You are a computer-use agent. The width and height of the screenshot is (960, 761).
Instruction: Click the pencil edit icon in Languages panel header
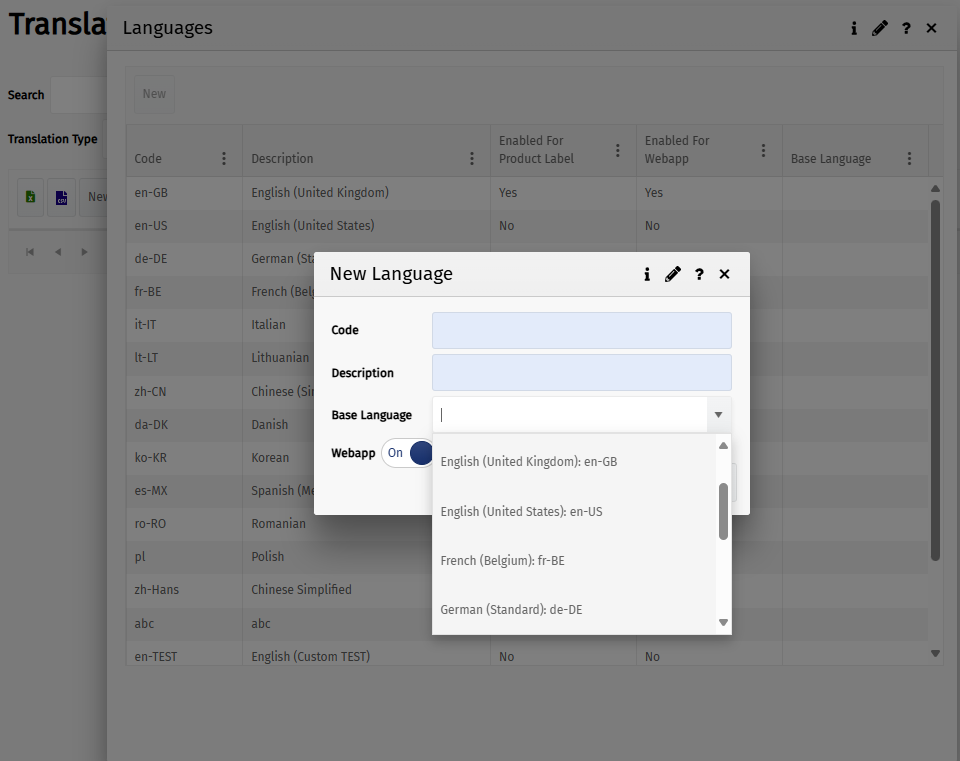click(880, 28)
